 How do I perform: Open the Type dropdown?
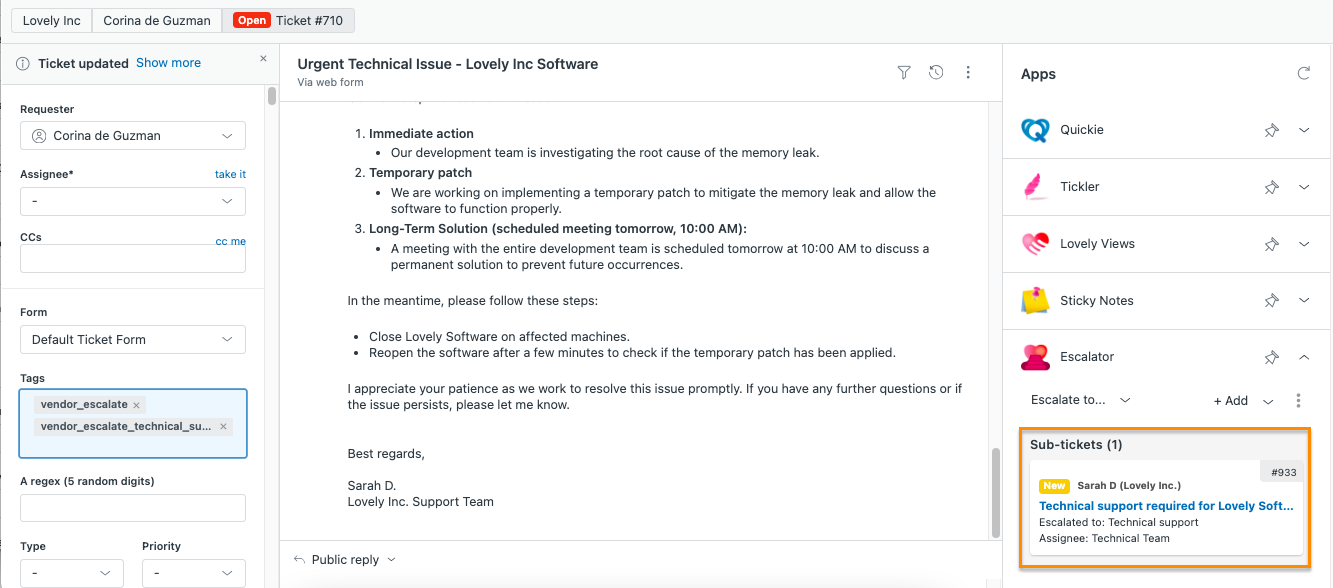click(x=72, y=573)
